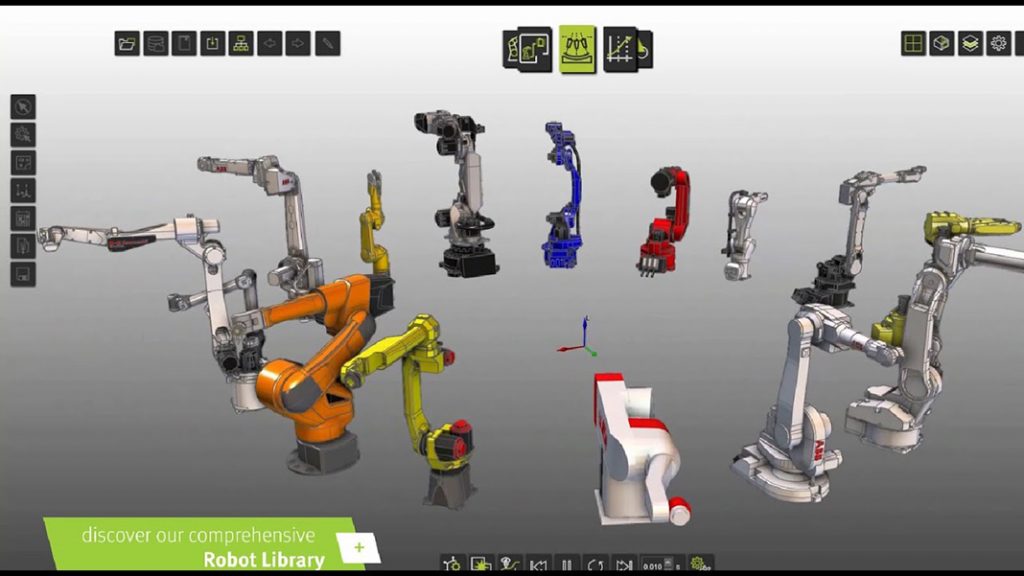
Task: Open project with the folder icon
Action: tap(127, 44)
